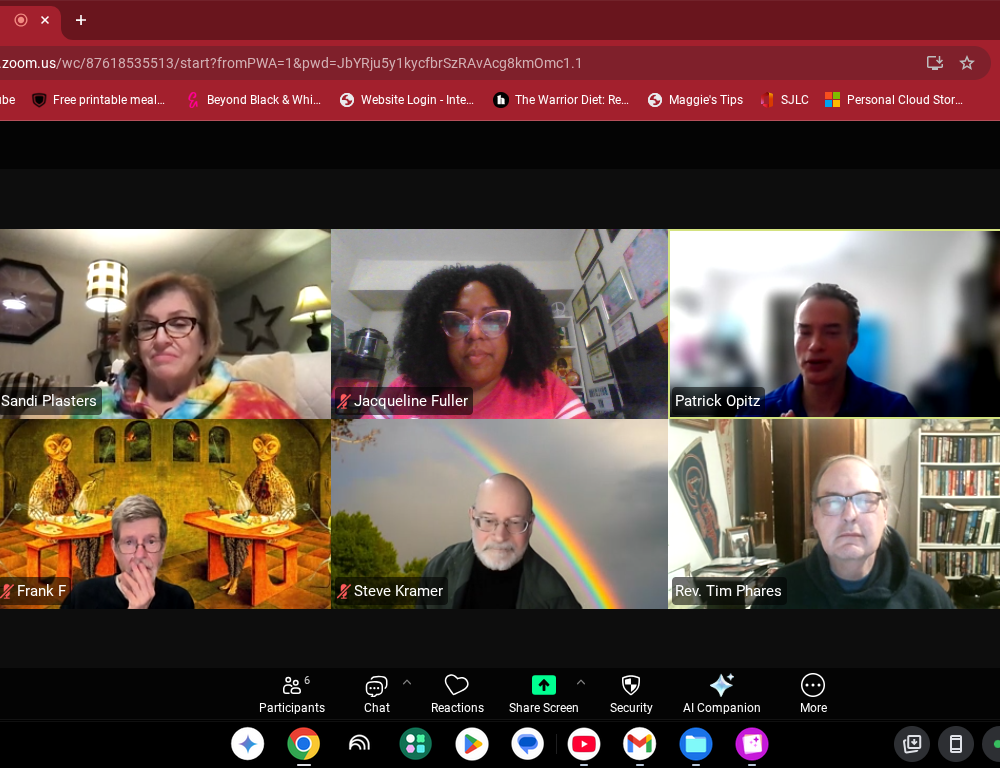
Task: Open the Reactions menu
Action: click(457, 693)
